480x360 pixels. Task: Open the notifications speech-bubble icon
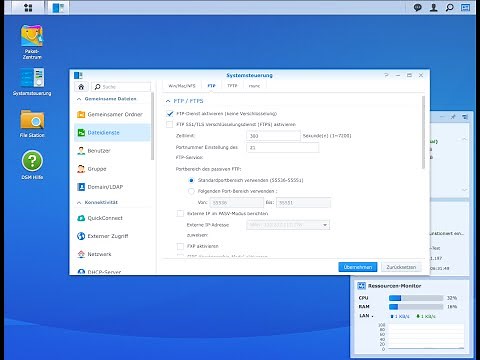pos(417,7)
